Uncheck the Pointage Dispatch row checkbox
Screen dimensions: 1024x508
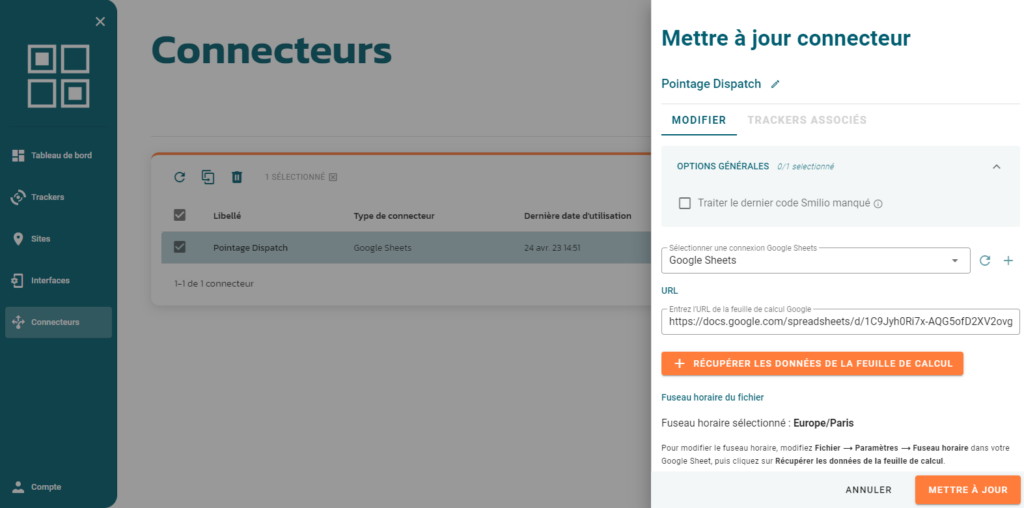tap(180, 247)
